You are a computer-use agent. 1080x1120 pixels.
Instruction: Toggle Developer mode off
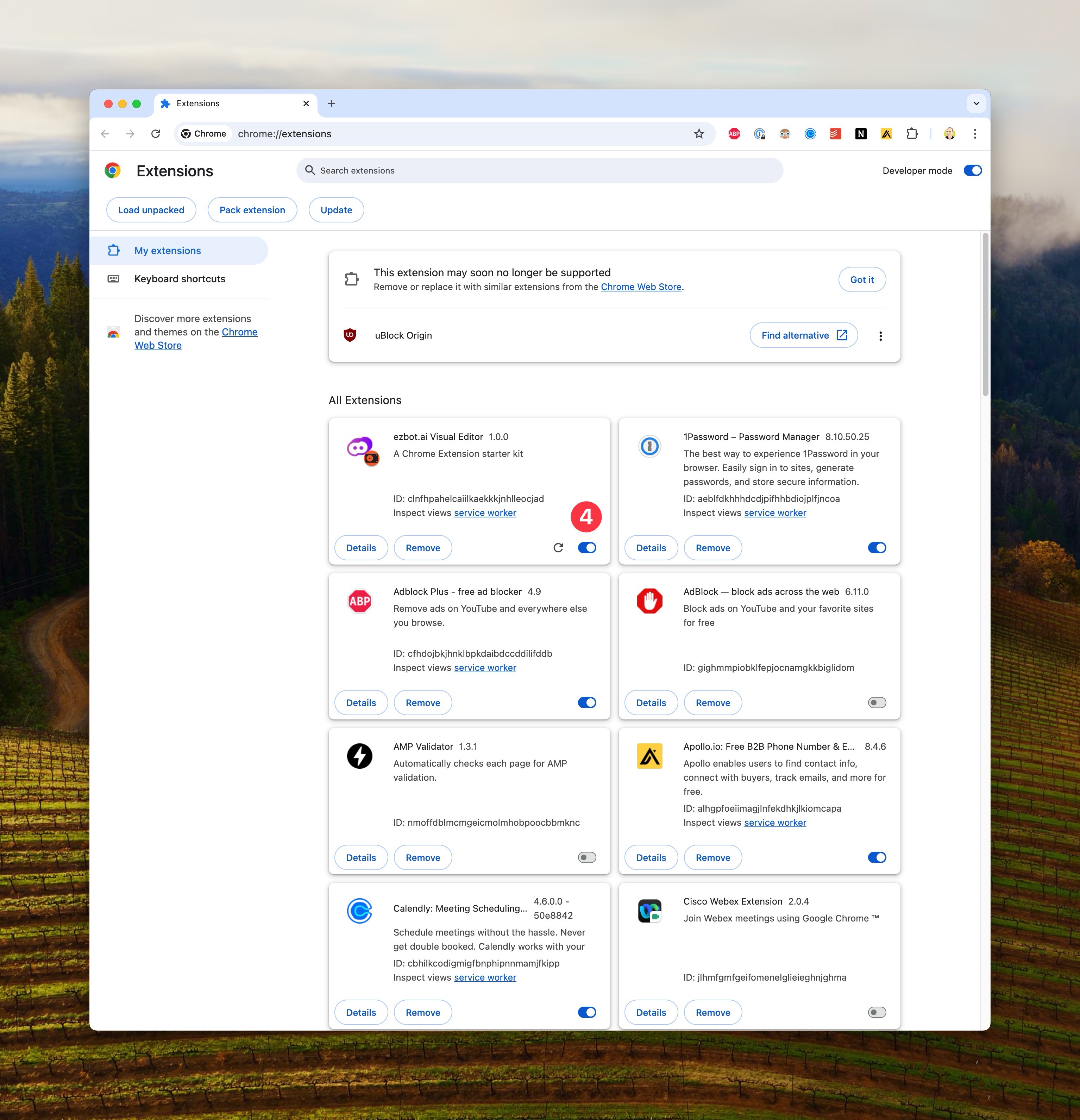(x=973, y=170)
